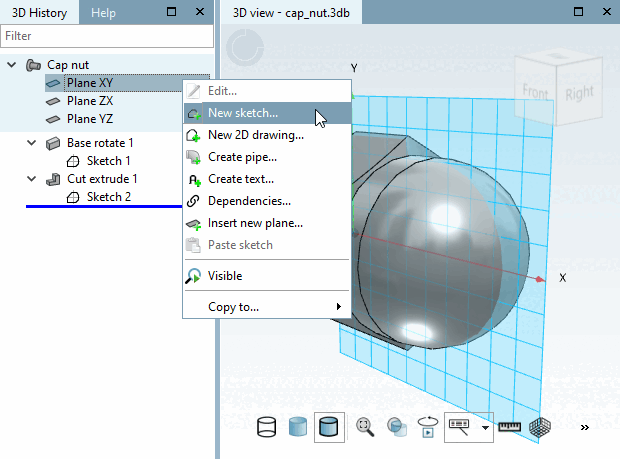Click the Dependencies link icon
Screen dimensions: 620x459
(x=193, y=201)
